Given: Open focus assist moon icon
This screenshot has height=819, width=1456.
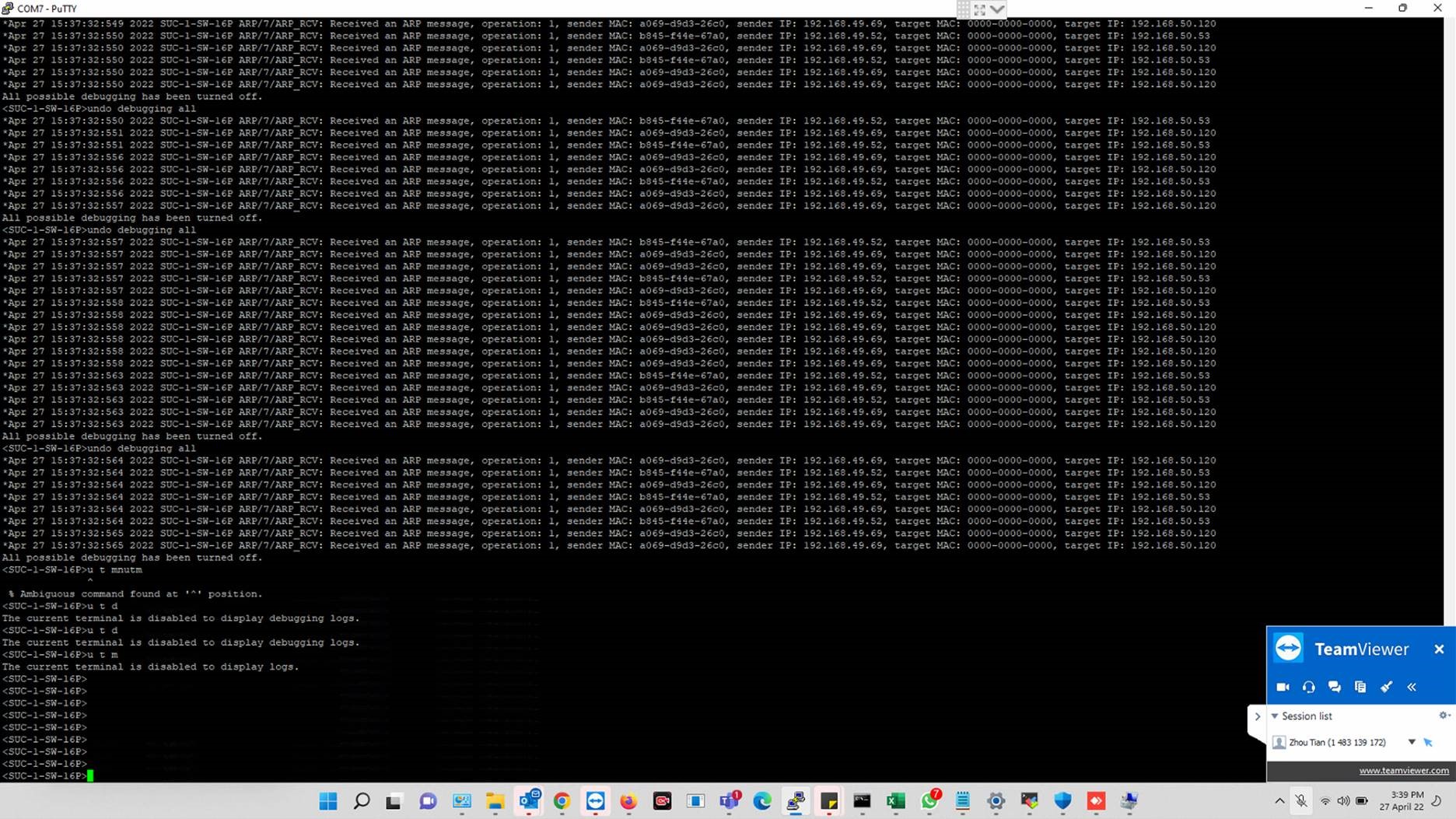Looking at the screenshot, I should (1437, 801).
